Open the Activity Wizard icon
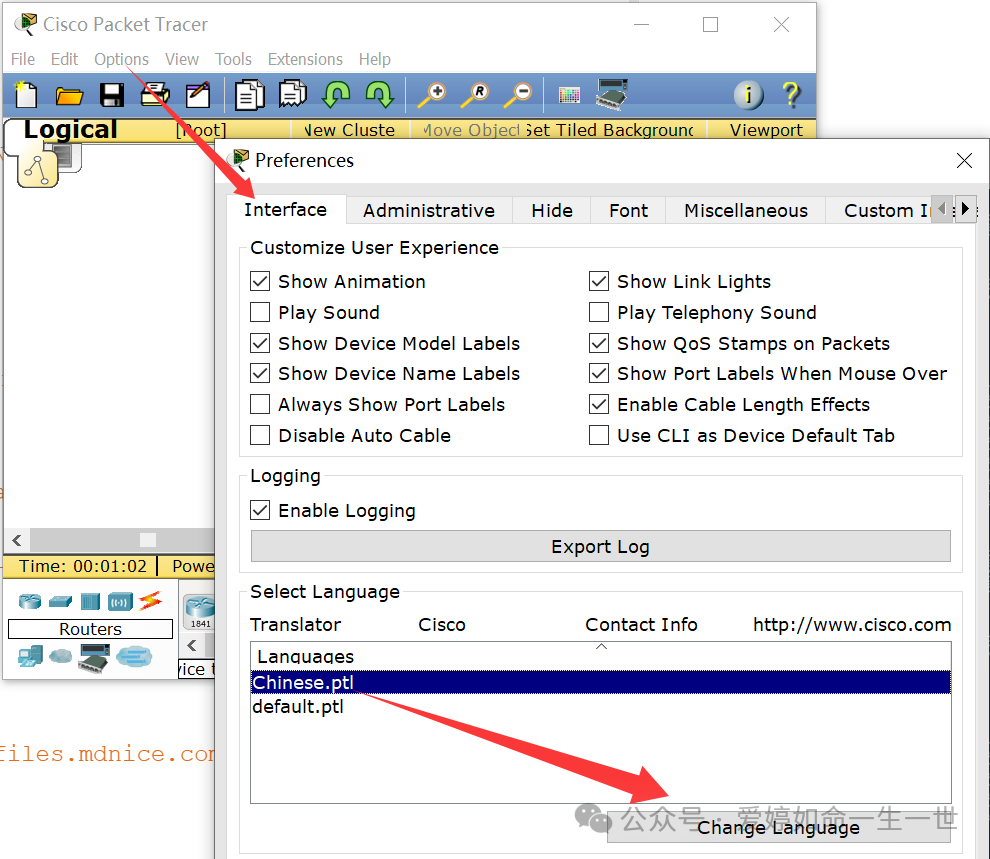Screen dimensions: 990x859 (198, 95)
